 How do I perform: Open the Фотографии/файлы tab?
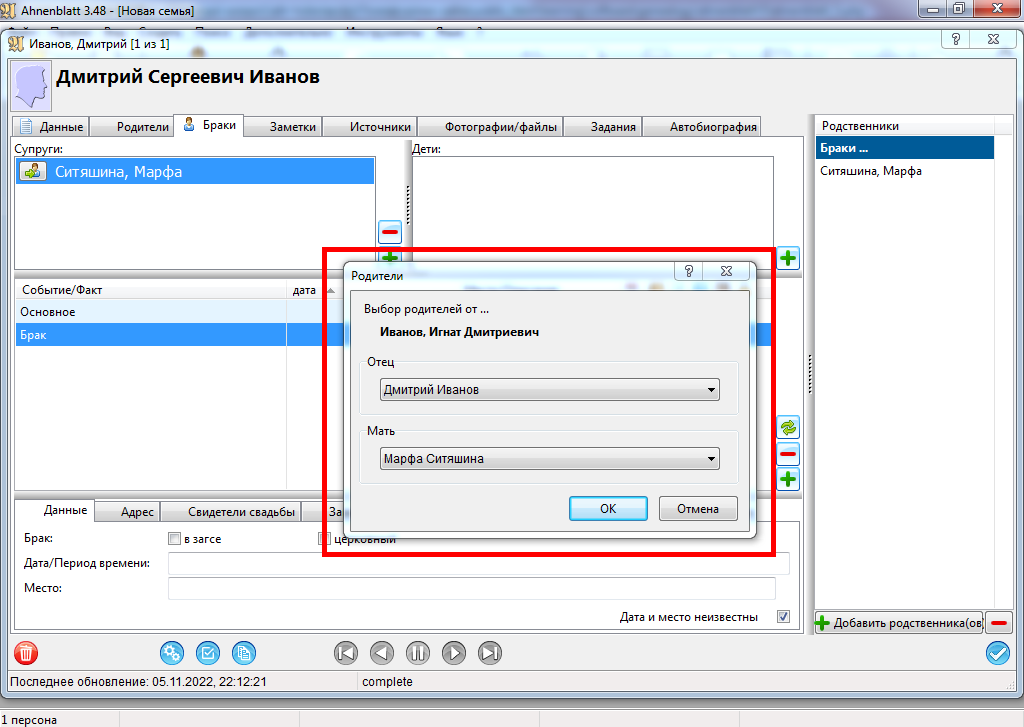click(x=489, y=127)
